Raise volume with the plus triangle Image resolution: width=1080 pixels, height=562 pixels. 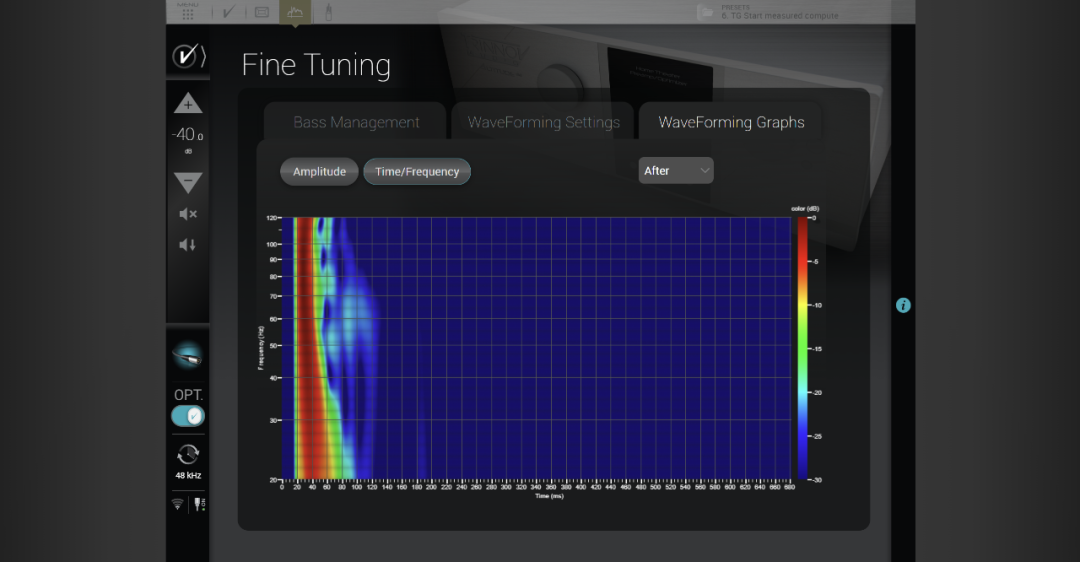(x=188, y=103)
